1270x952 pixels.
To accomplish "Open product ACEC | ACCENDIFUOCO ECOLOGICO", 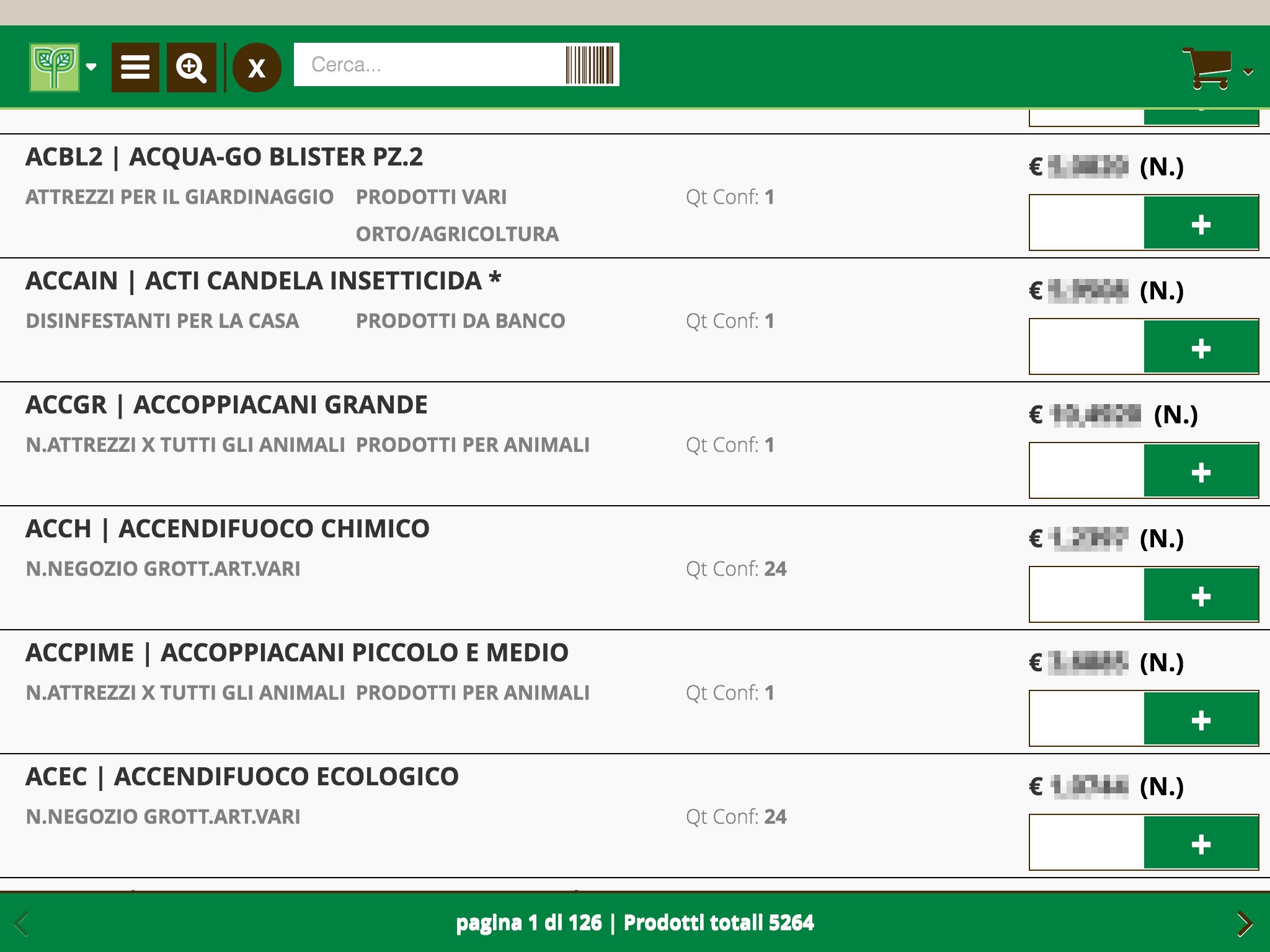I will coord(242,777).
